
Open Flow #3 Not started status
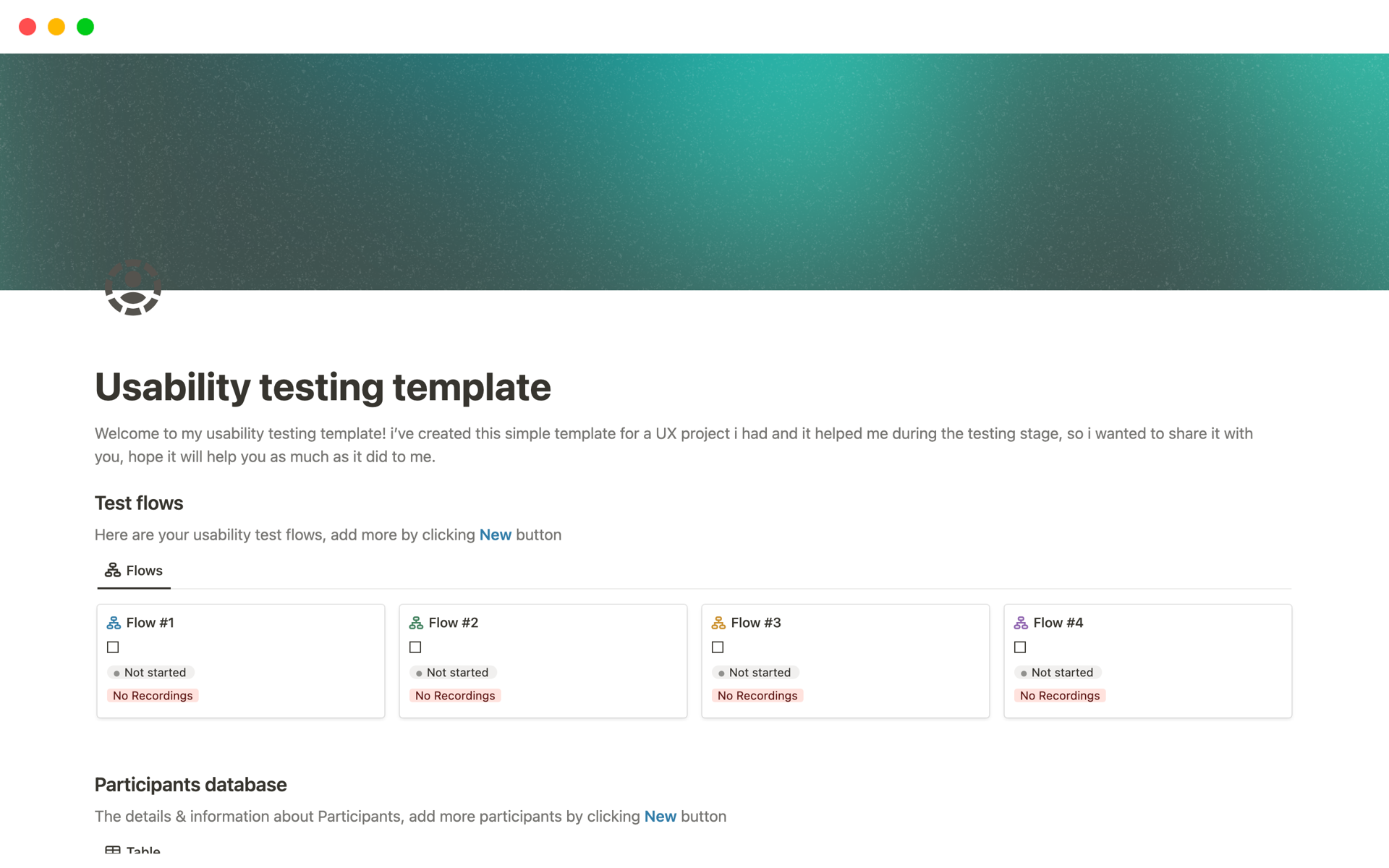[755, 673]
